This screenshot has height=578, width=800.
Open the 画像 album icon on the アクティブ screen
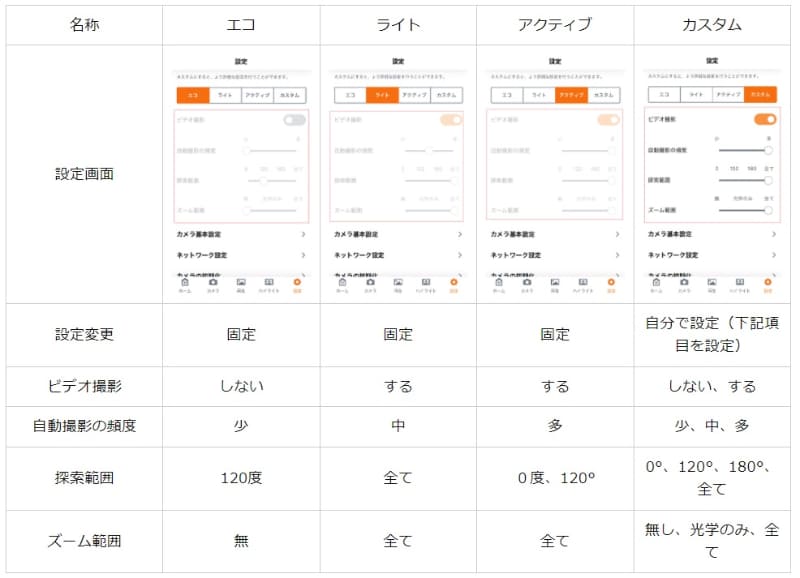click(556, 281)
